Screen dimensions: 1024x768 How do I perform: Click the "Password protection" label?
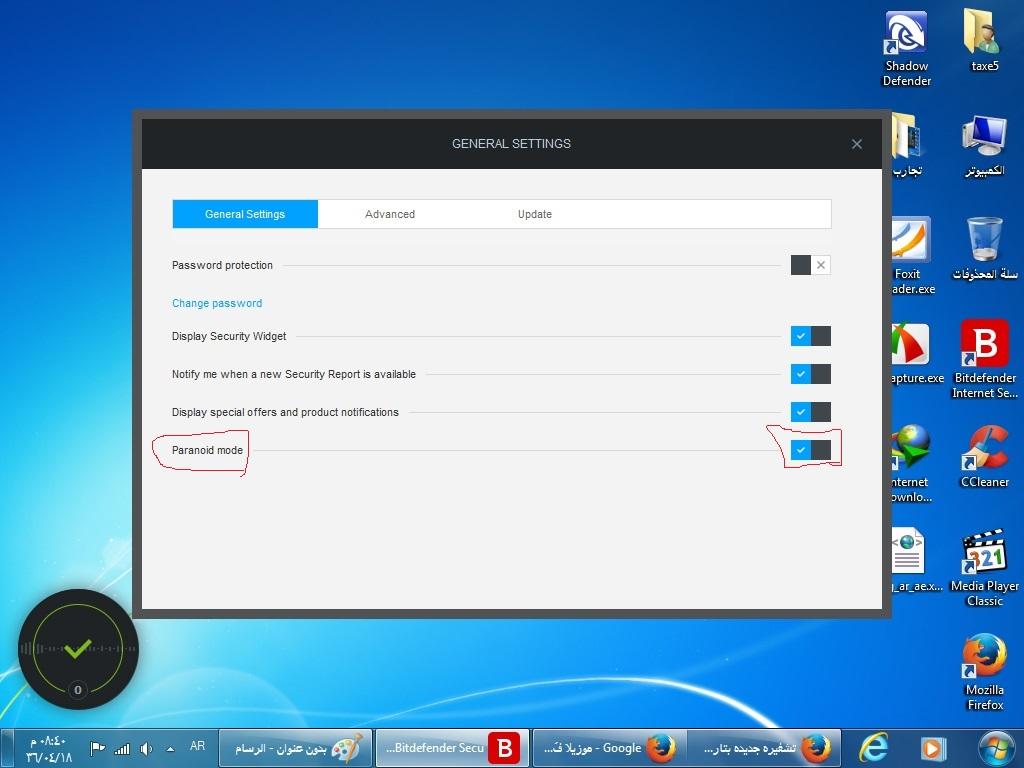(222, 265)
